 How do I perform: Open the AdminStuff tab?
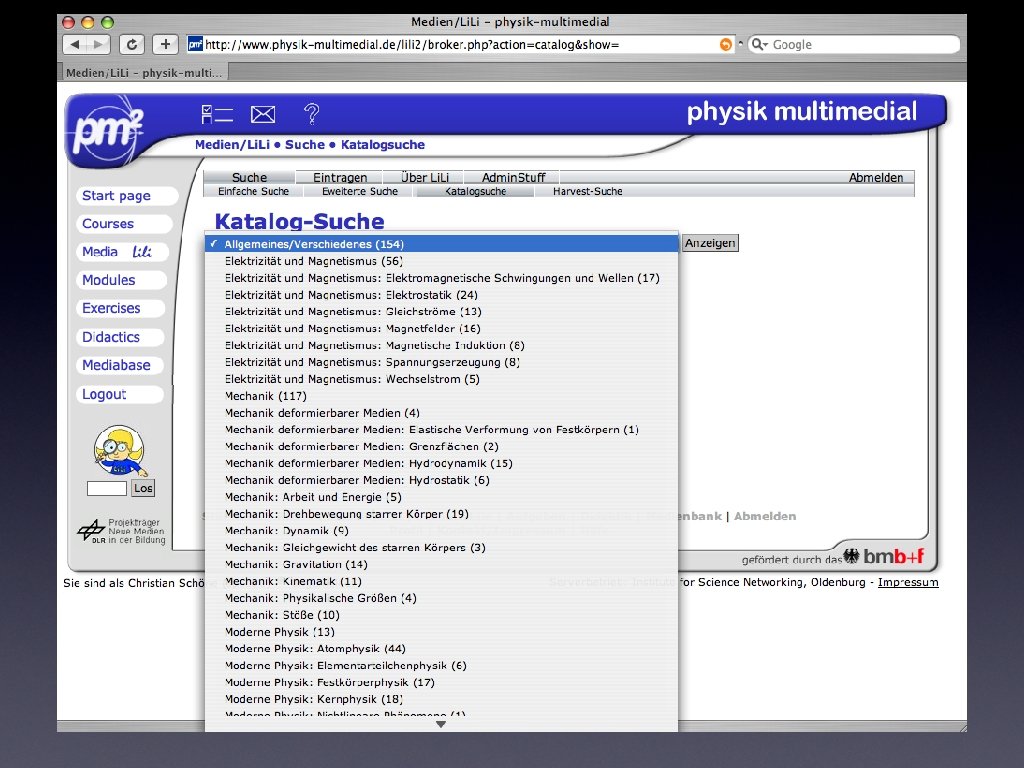[x=513, y=177]
